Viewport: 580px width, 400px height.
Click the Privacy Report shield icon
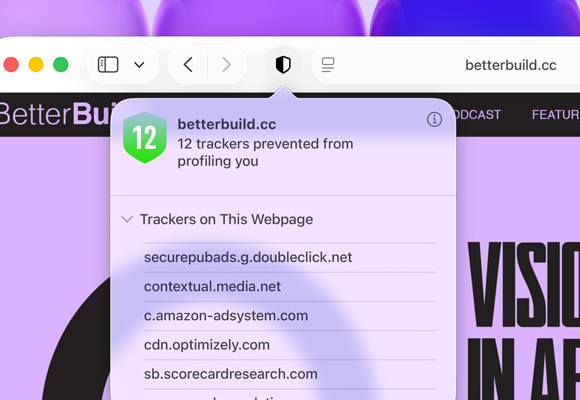point(283,65)
